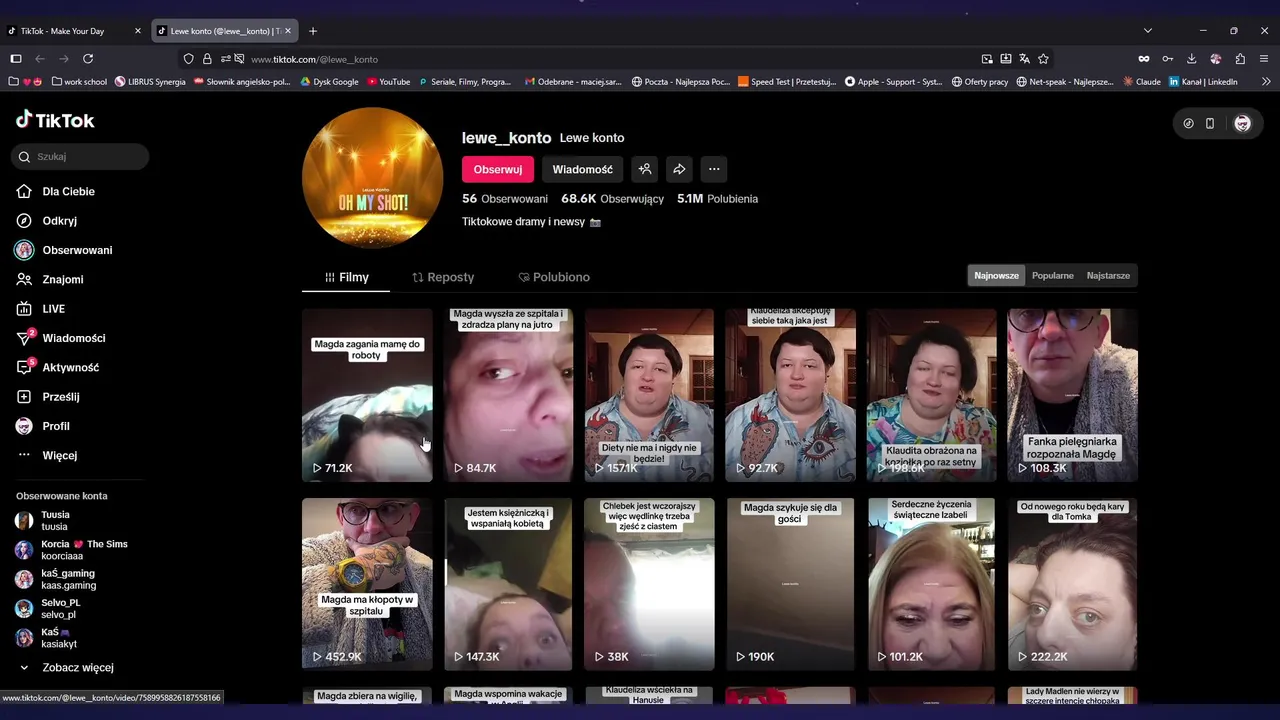Open the Claude bookmark
This screenshot has height=720, width=1280.
pos(1141,82)
